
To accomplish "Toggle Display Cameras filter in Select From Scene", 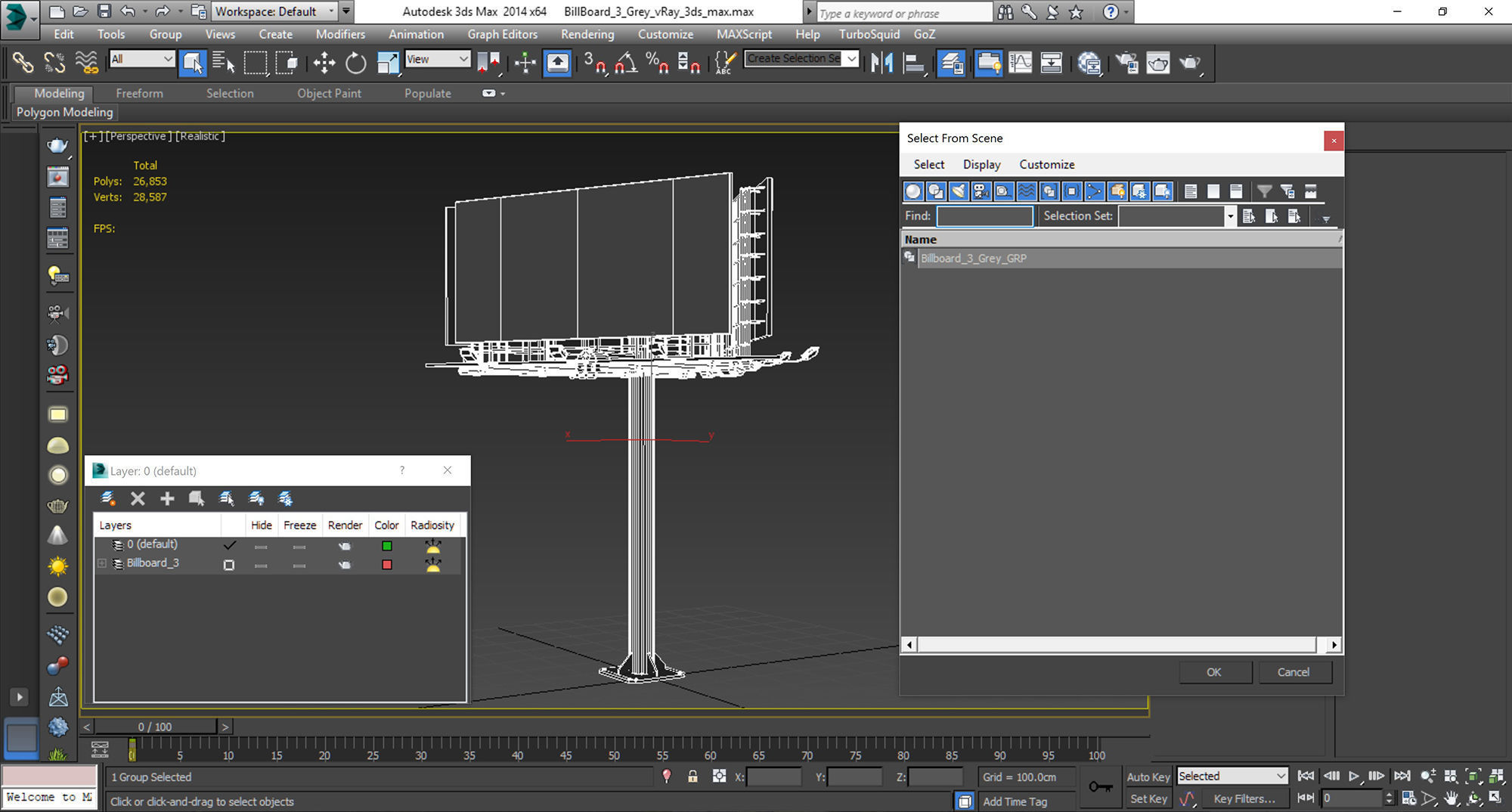I will click(981, 191).
